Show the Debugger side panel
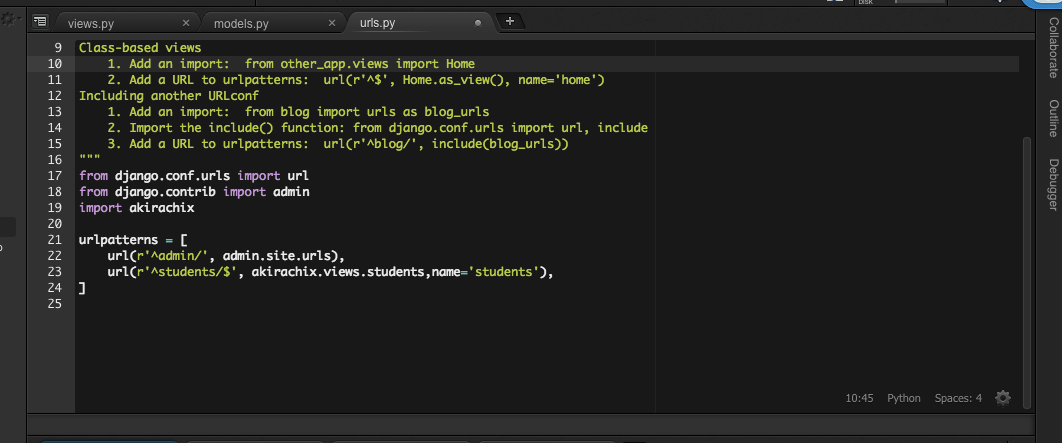 [x=1053, y=184]
